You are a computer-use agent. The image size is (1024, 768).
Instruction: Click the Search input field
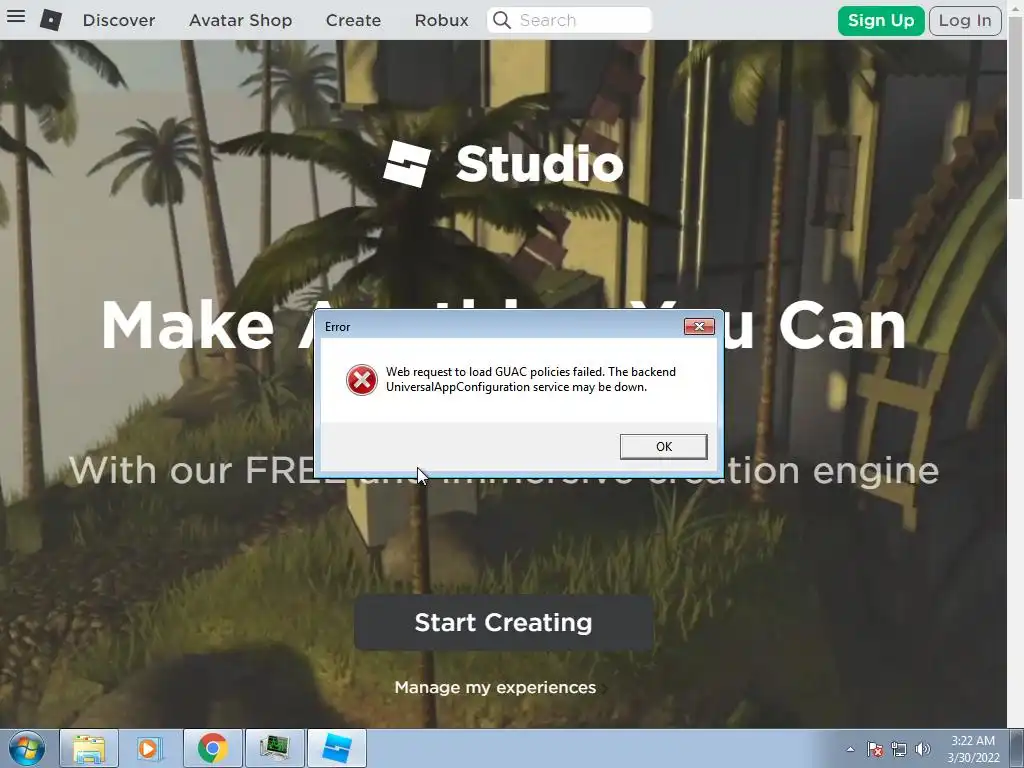[x=569, y=20]
